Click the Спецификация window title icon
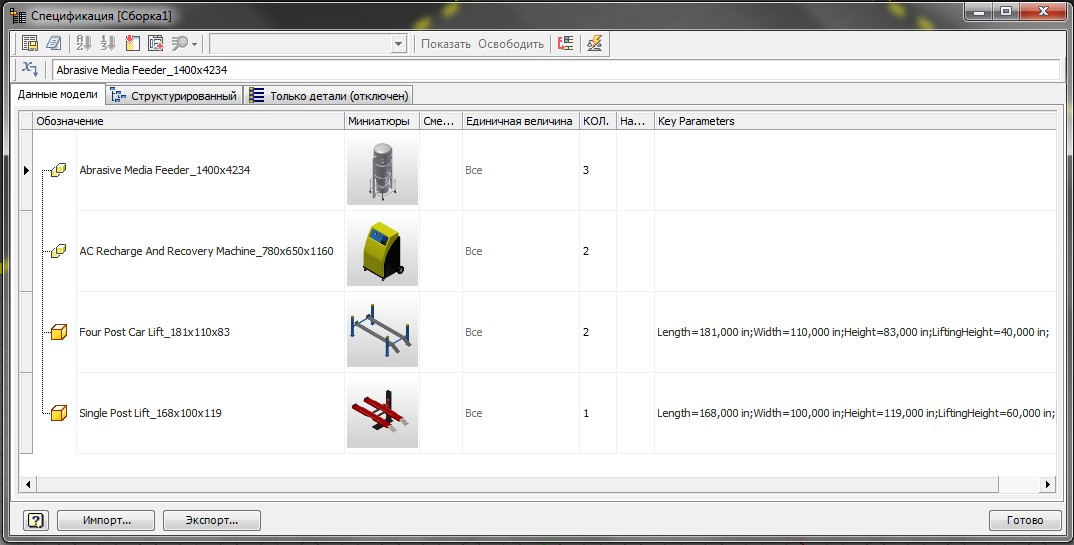This screenshot has width=1074, height=545. pos(18,16)
